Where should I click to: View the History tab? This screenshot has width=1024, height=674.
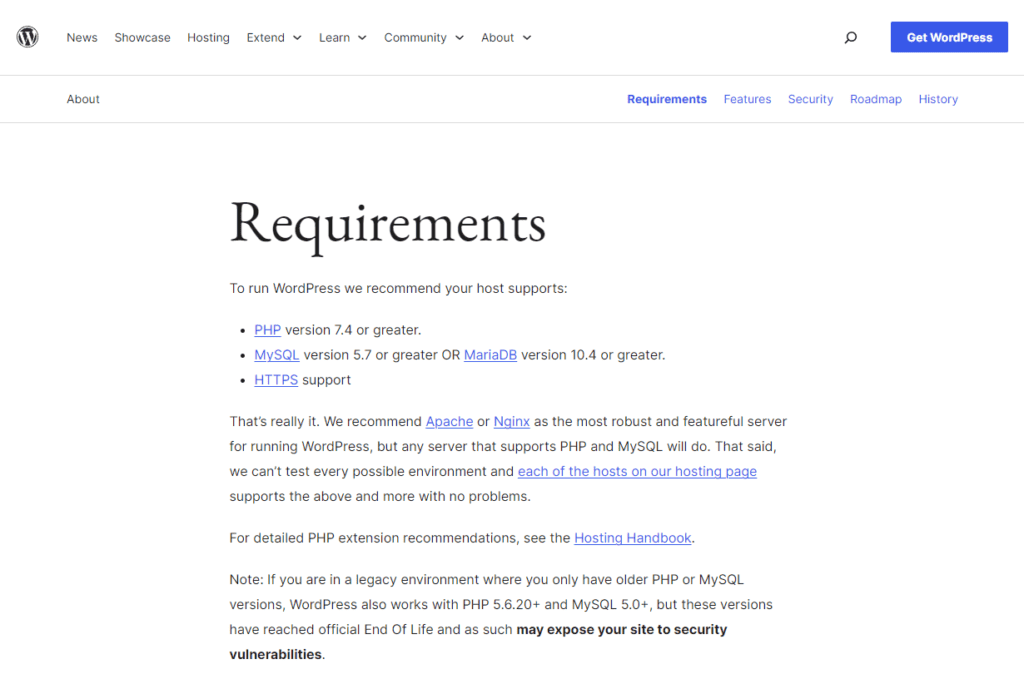(938, 99)
